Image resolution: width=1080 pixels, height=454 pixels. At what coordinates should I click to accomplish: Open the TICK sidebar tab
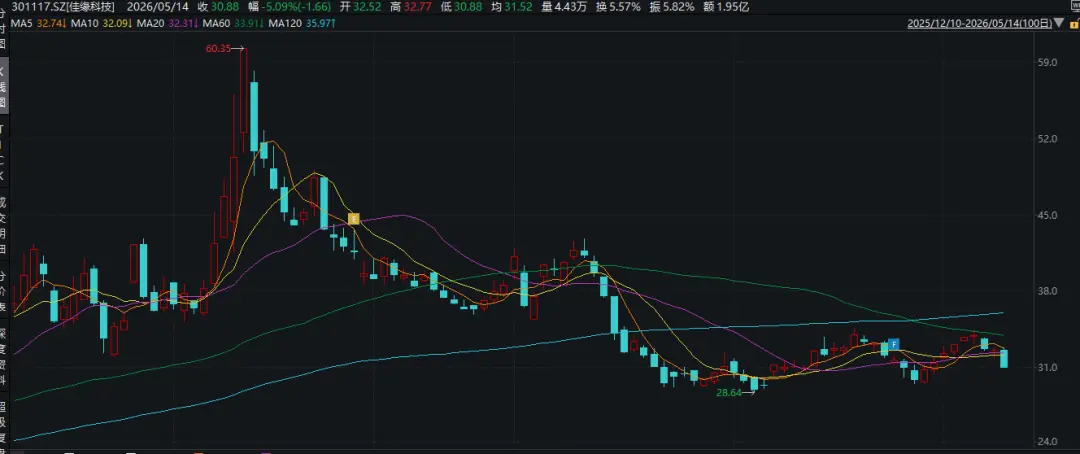(x=3, y=152)
